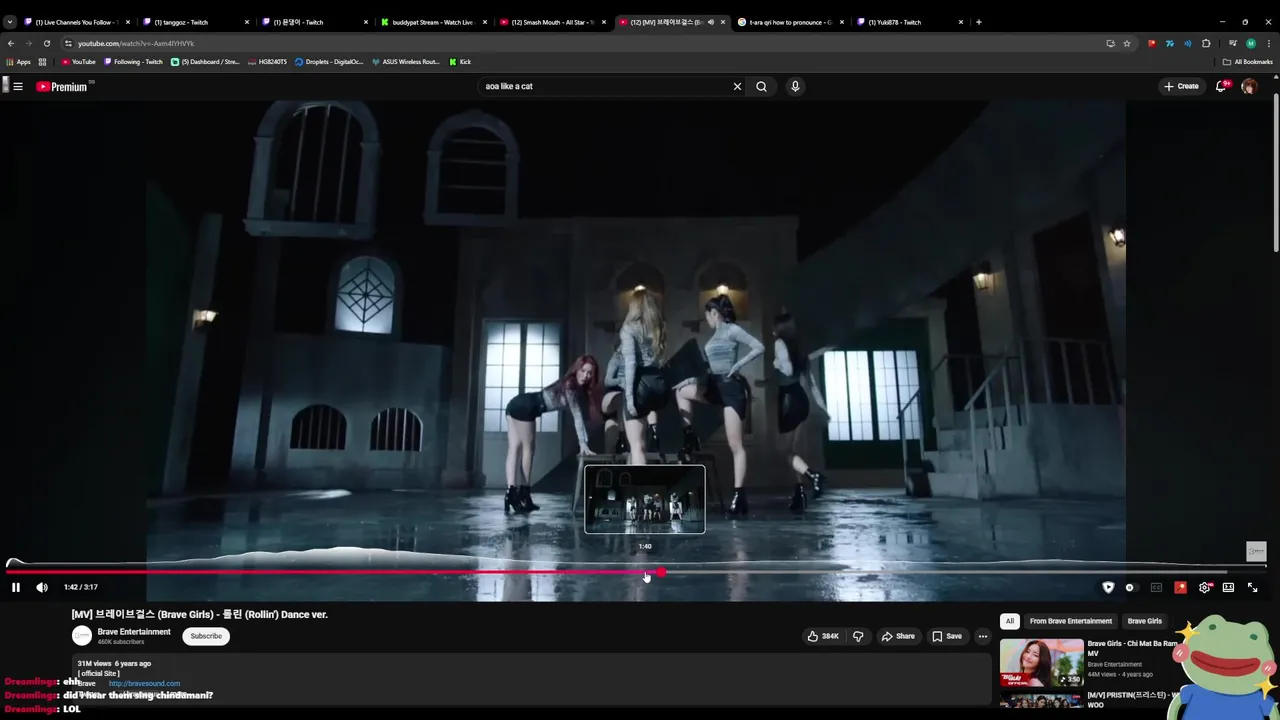Viewport: 1280px width, 720px height.
Task: Open the tab search dropdown arrow
Action: 9,22
